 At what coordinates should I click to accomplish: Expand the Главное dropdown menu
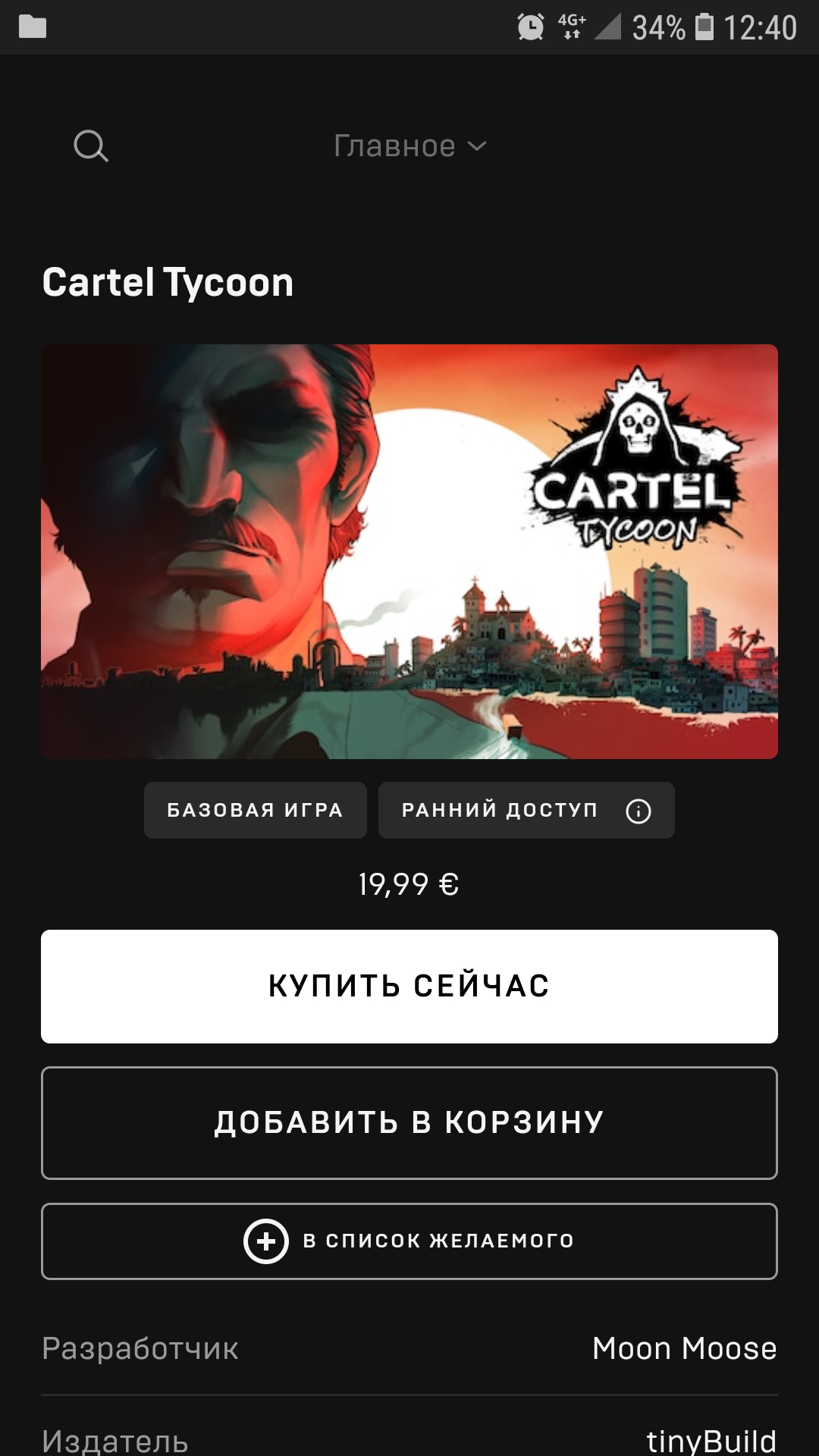(409, 146)
